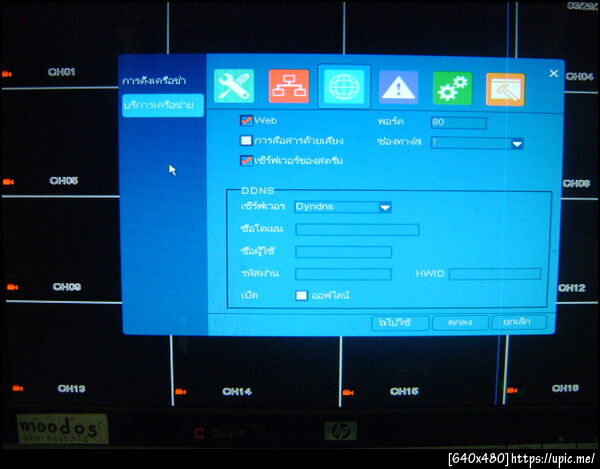600x469 pixels.
Task: Click the CH15 camera record icon
Action: 348,392
